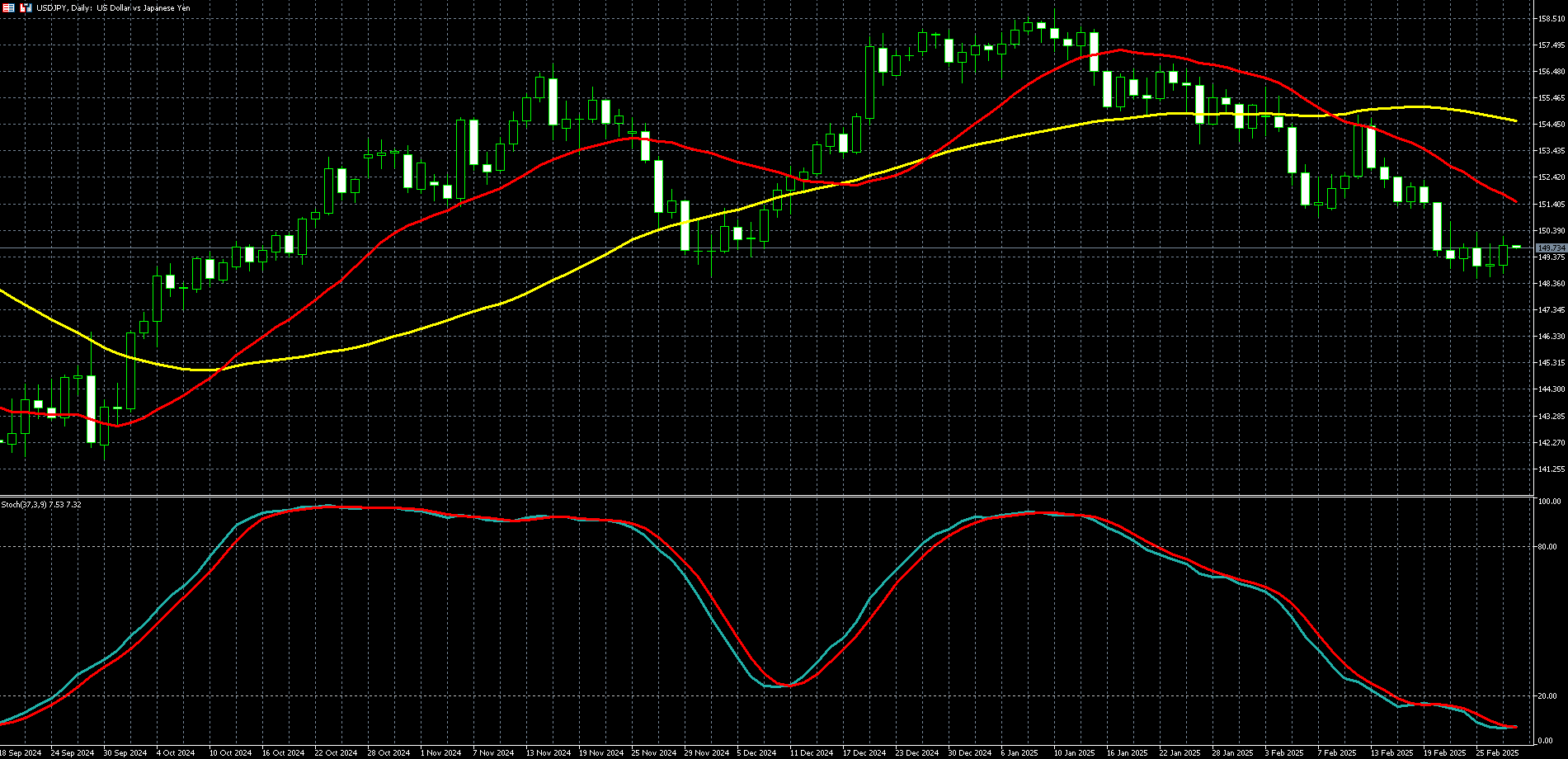Click the 30 Sep 2024 date label
1568x759 pixels.
[x=125, y=753]
